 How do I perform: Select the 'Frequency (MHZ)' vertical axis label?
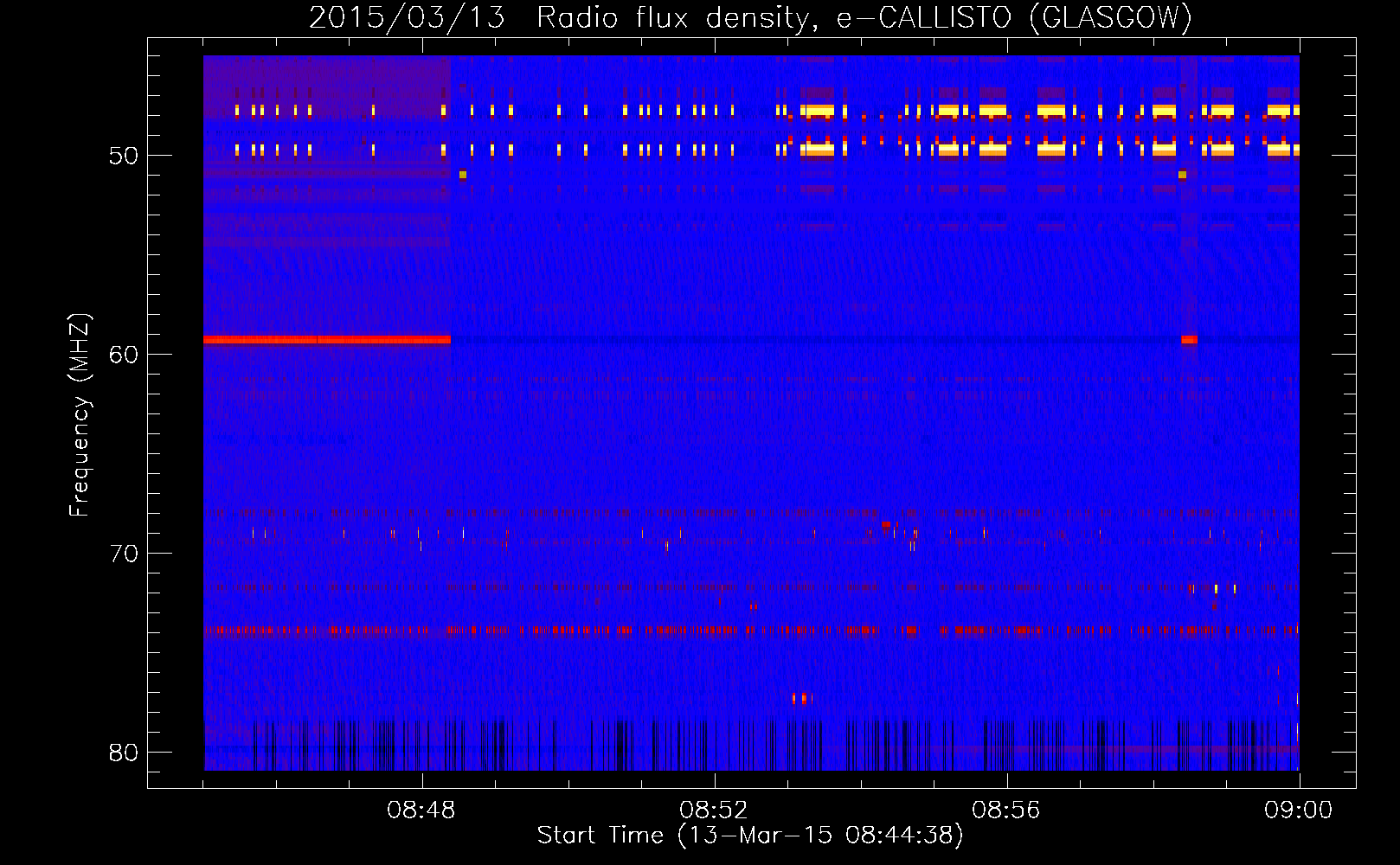(x=80, y=415)
